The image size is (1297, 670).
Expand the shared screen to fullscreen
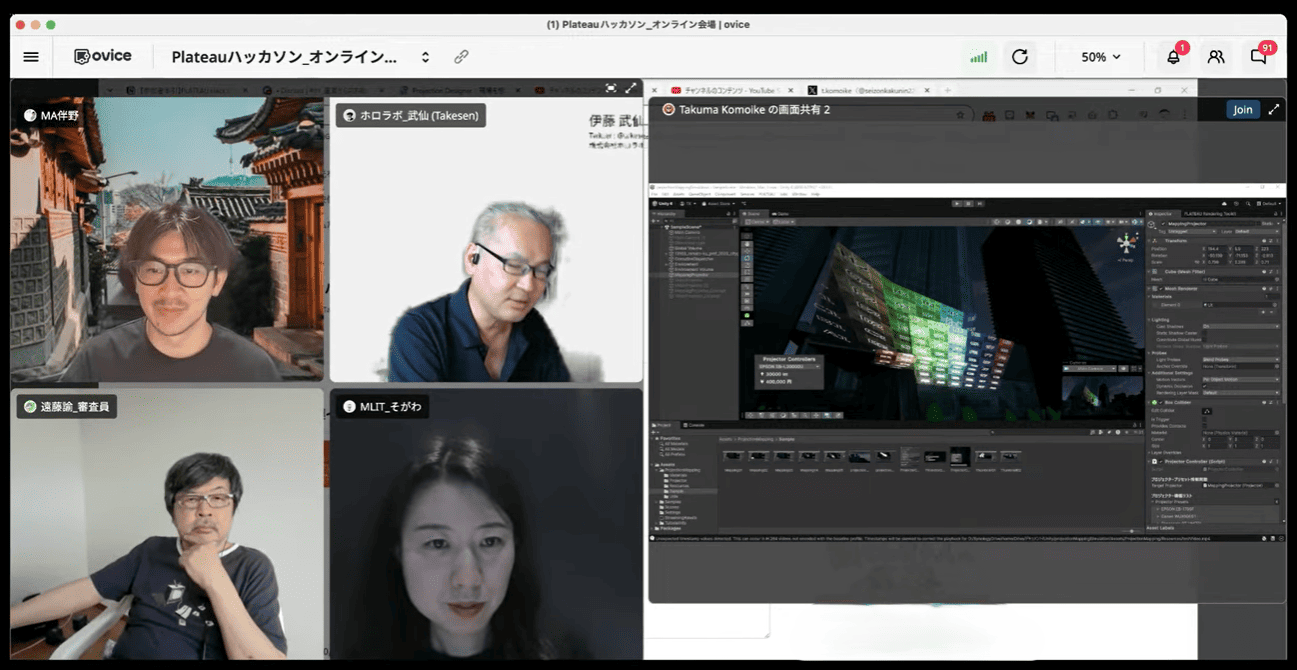[x=1273, y=110]
